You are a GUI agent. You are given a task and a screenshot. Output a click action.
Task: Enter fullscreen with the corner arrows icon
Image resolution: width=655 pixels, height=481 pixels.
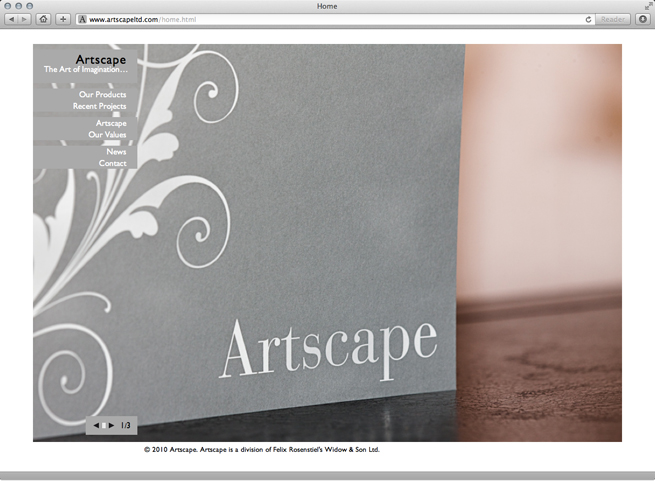coord(648,6)
